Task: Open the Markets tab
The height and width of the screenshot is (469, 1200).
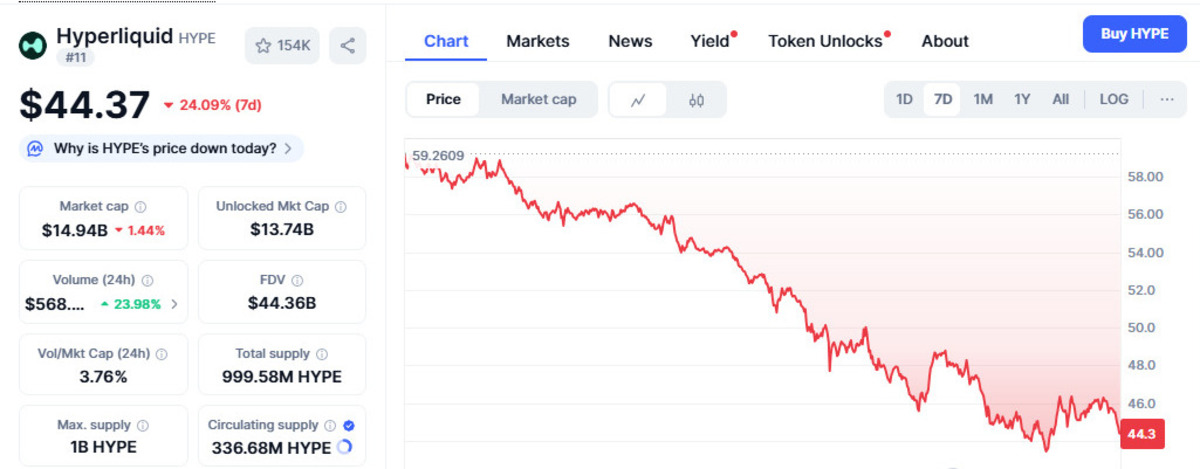Action: [538, 41]
